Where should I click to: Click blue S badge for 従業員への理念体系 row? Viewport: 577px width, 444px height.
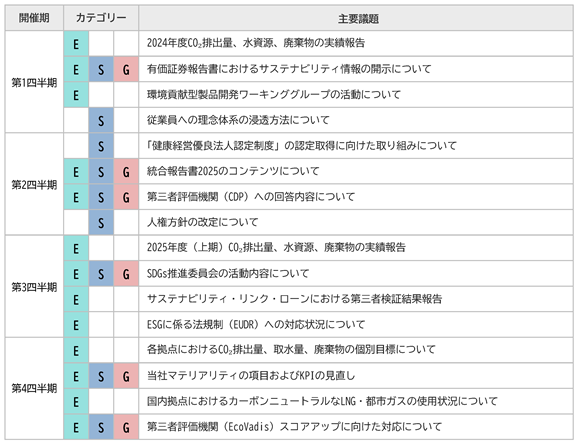tap(101, 120)
